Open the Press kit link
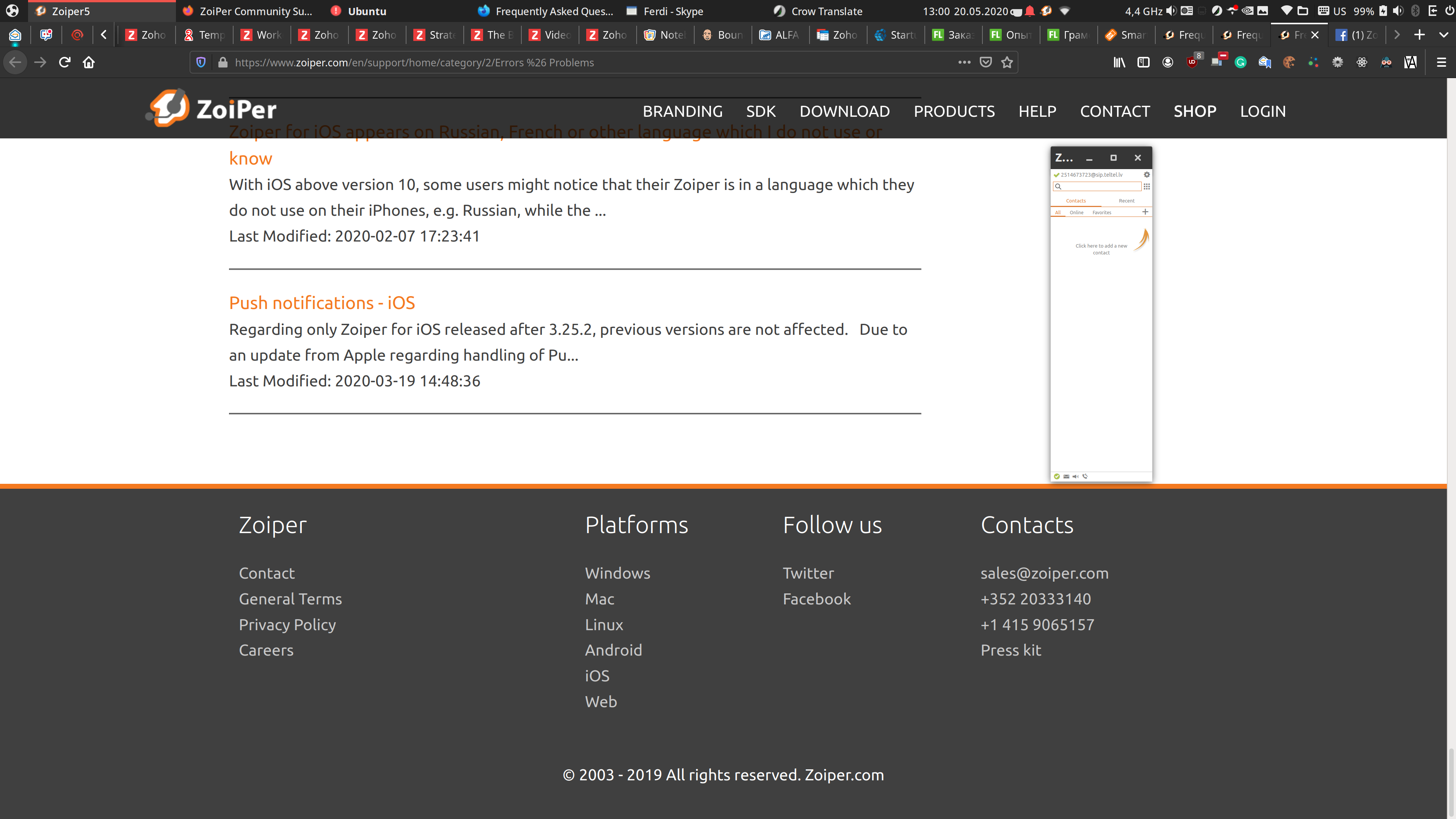The image size is (1456, 819). click(1010, 650)
